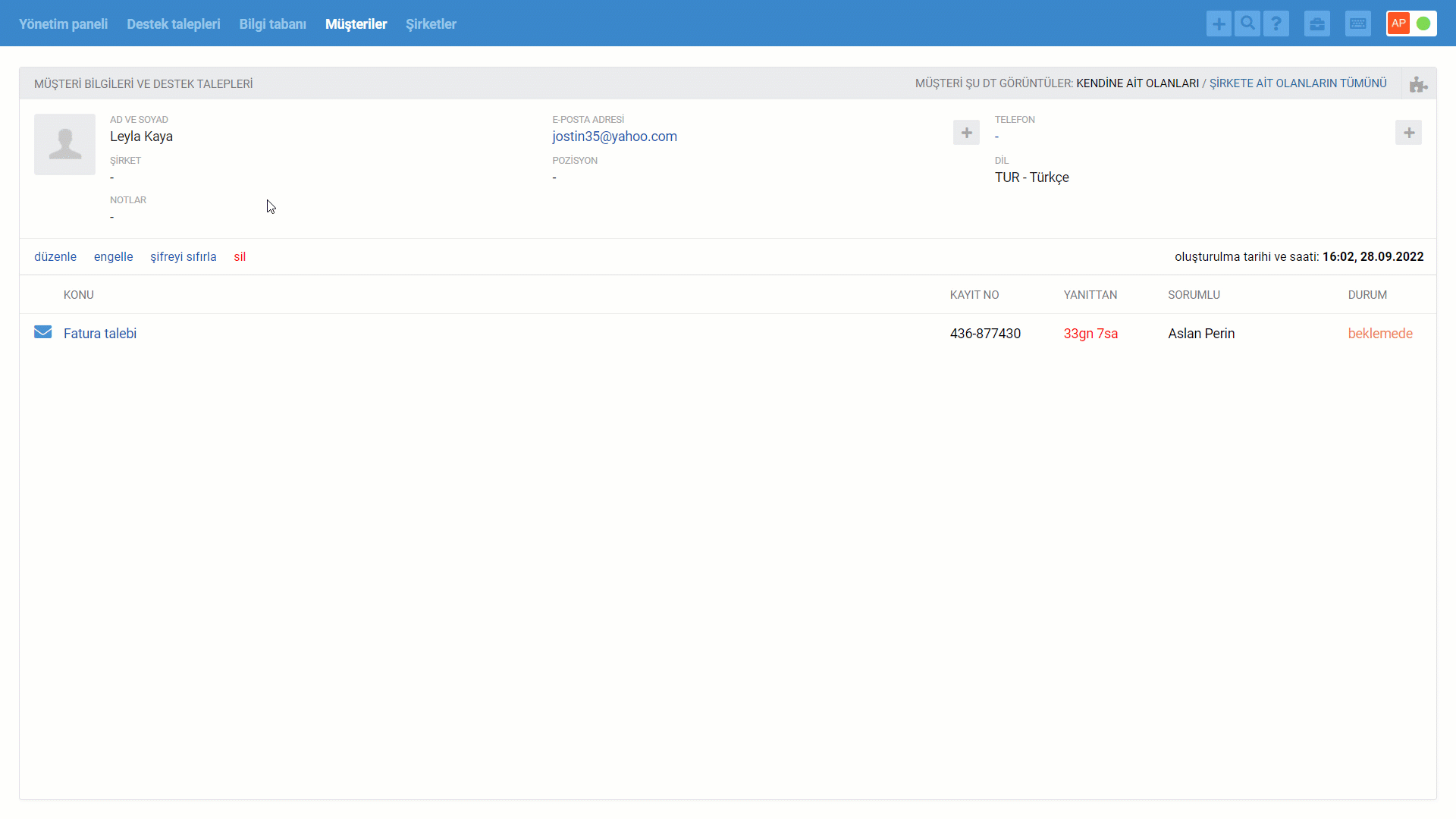
Task: Toggle the green online status indicator
Action: pyautogui.click(x=1423, y=24)
